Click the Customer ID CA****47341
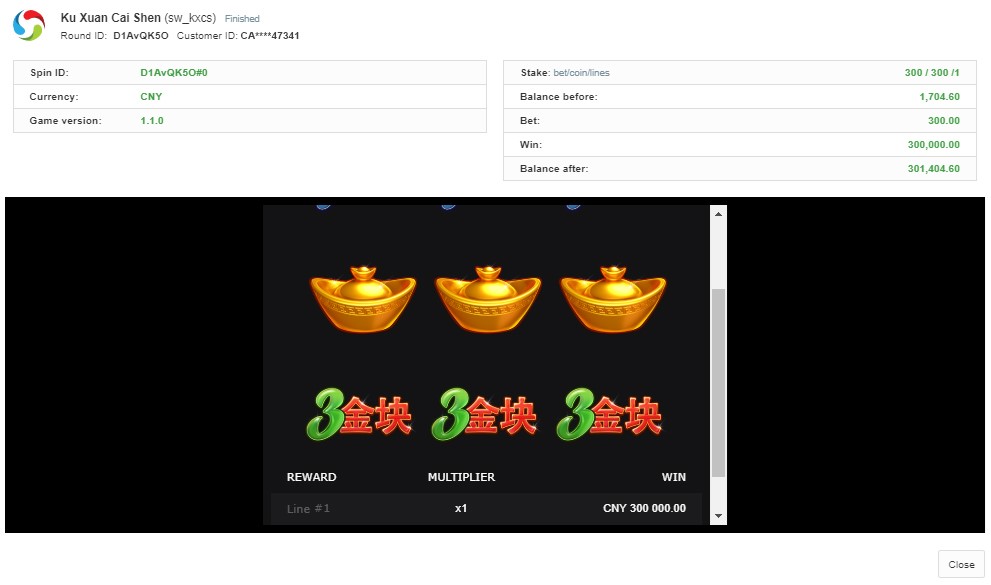 point(270,35)
